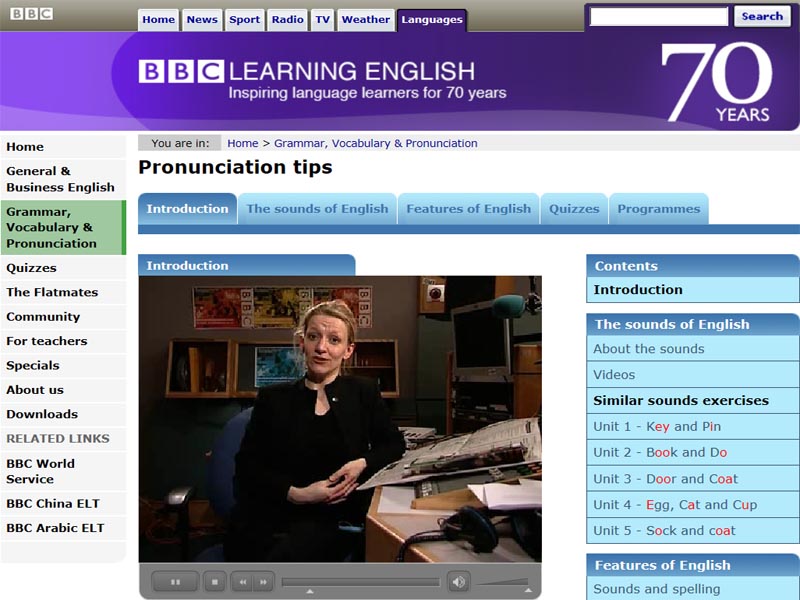The image size is (800, 600).
Task: Click Introduction in the Contents panel
Action: [693, 290]
